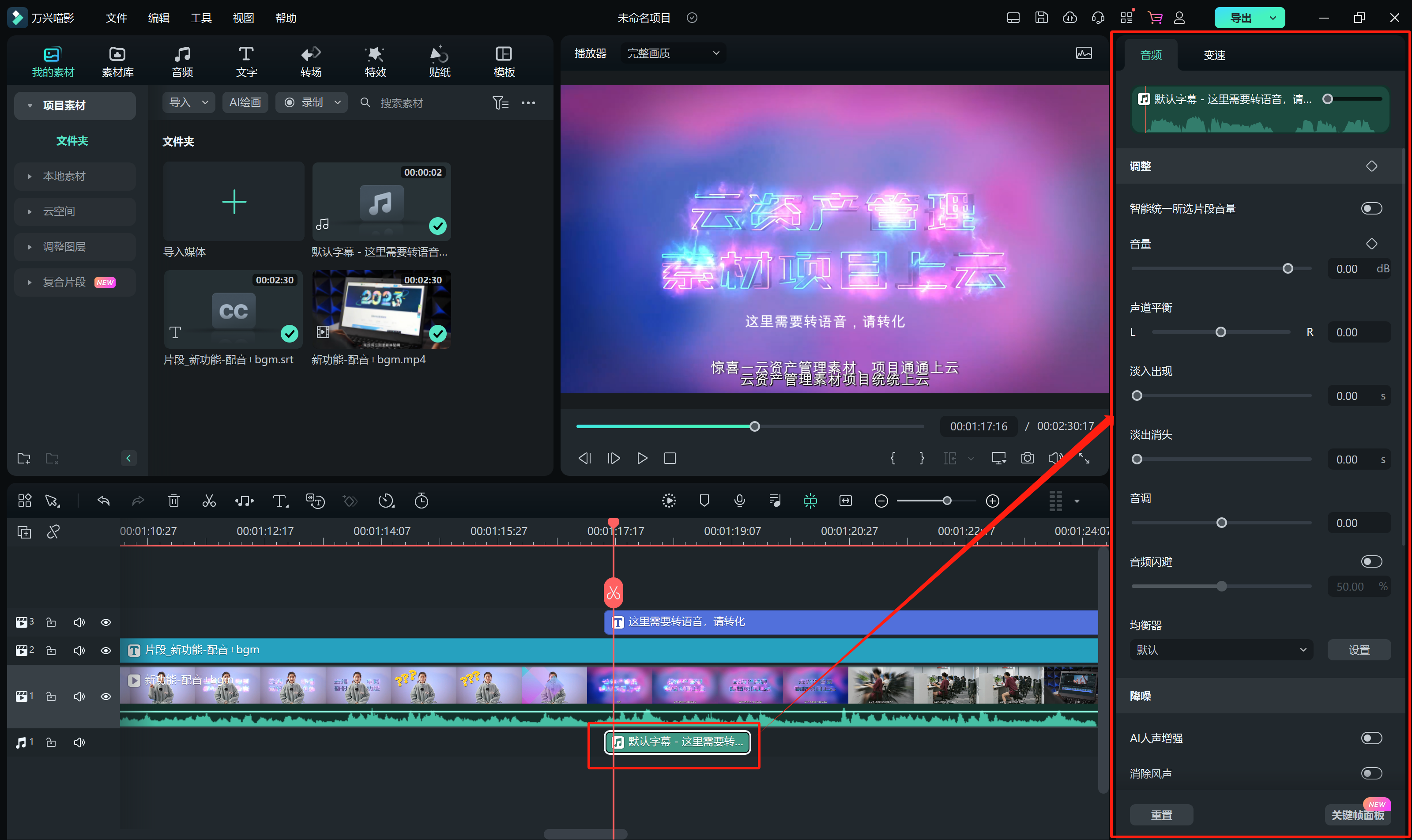1412x840 pixels.
Task: Open the 特效 effects tab
Action: 375,62
